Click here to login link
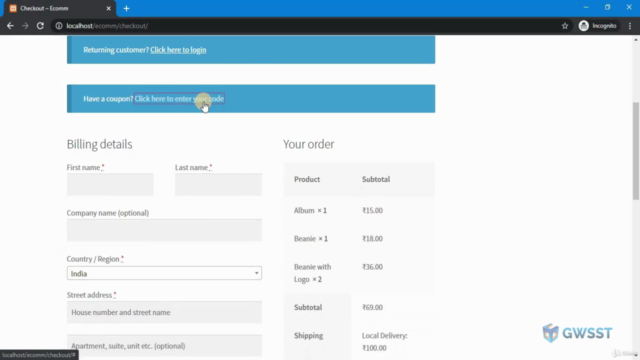 point(178,50)
